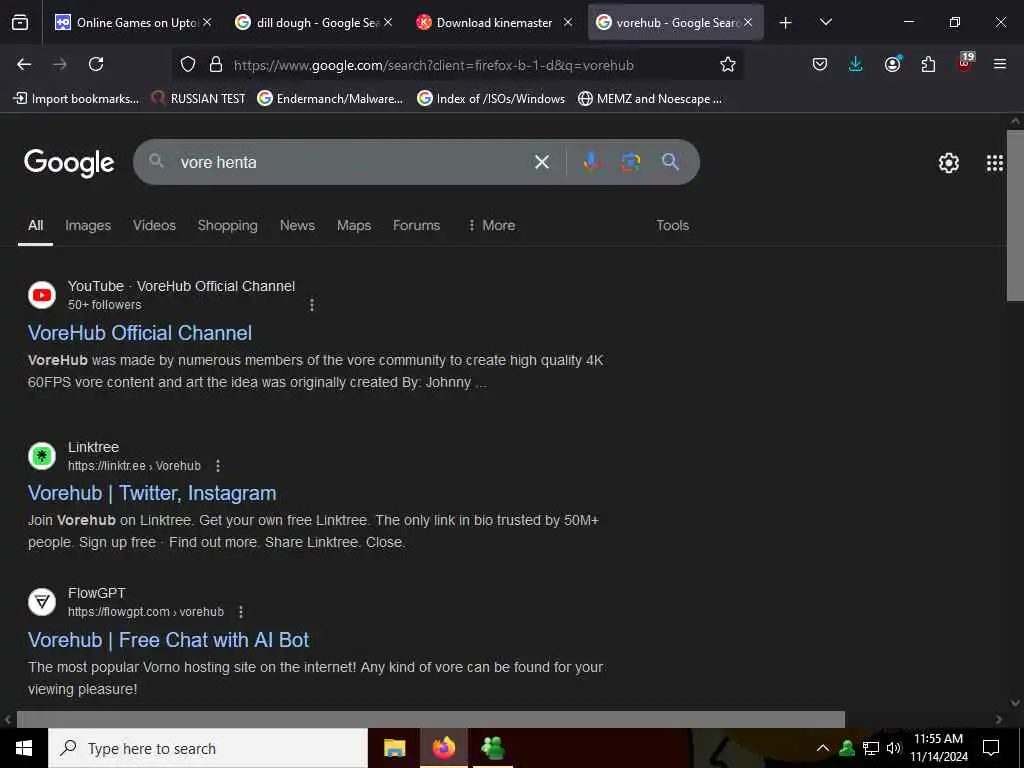Select the News search tab
This screenshot has width=1024, height=768.
(297, 225)
